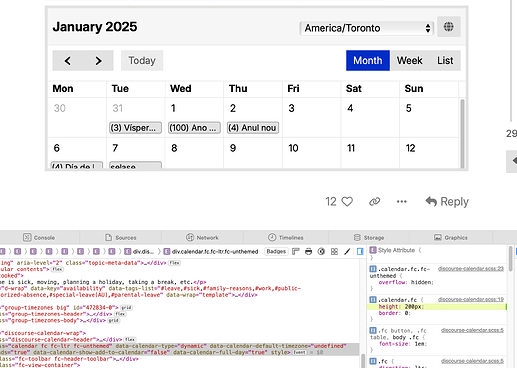Open the ellipsis more-actions menu on the post
The width and height of the screenshot is (517, 368).
[402, 202]
